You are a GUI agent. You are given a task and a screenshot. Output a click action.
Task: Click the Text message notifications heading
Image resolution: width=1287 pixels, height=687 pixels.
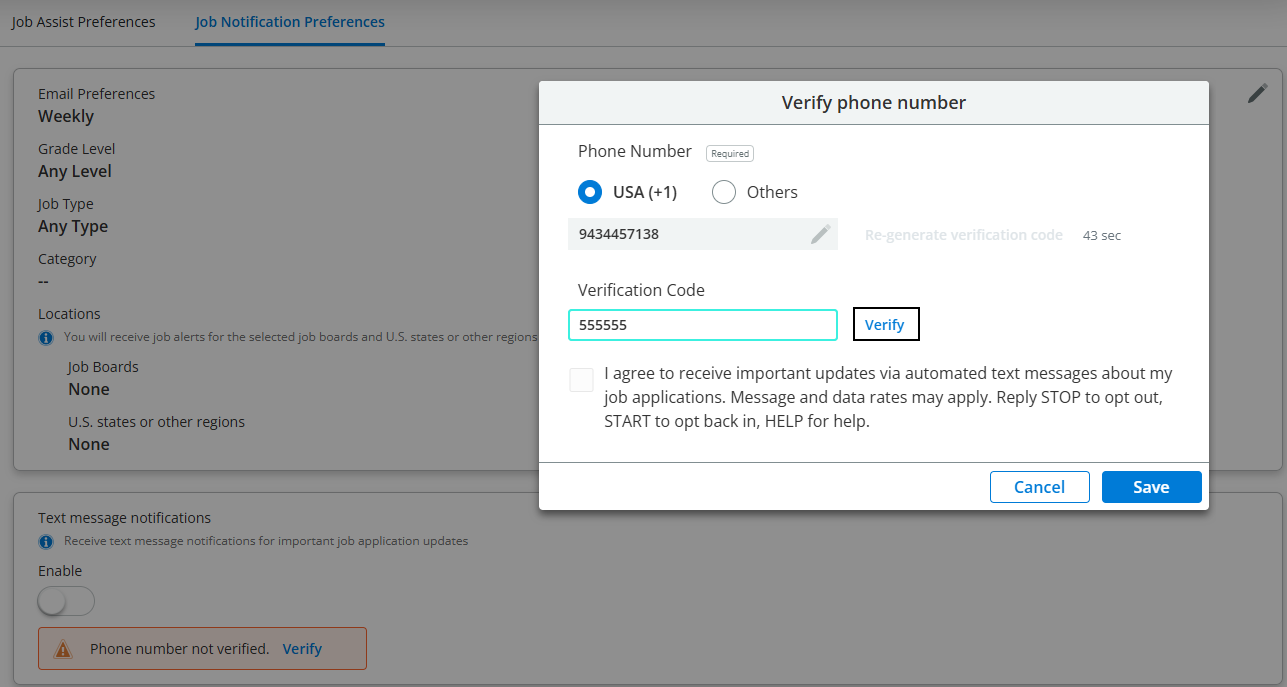click(125, 518)
